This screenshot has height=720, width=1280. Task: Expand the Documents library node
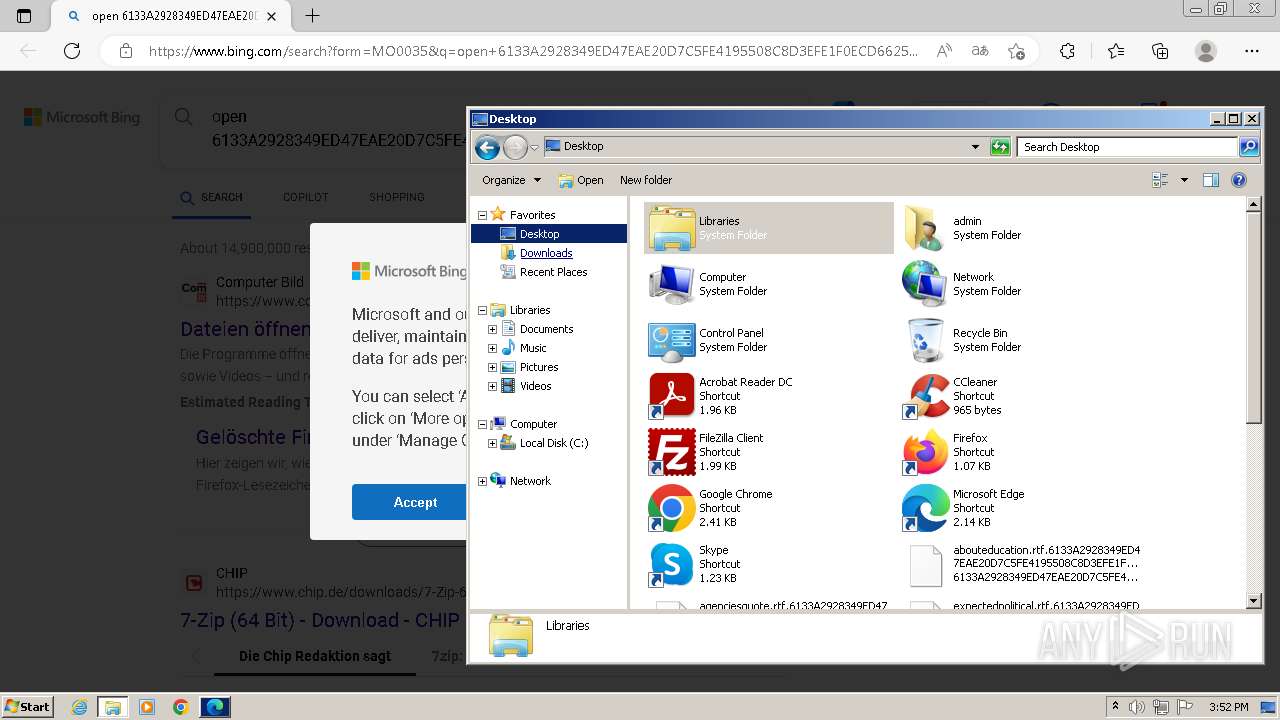pyautogui.click(x=492, y=329)
